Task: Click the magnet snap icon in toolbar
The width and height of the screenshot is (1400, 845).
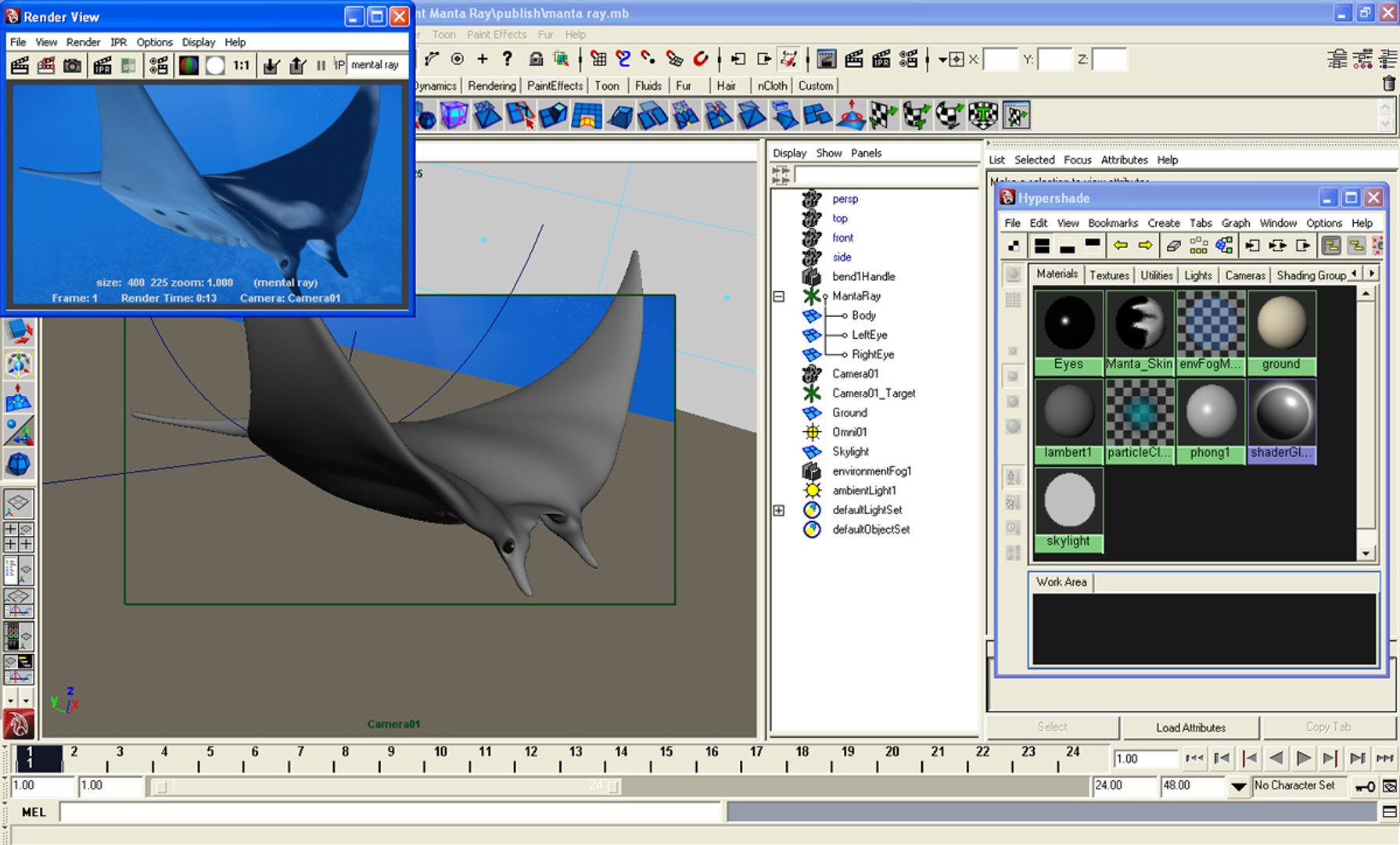Action: pyautogui.click(x=701, y=59)
